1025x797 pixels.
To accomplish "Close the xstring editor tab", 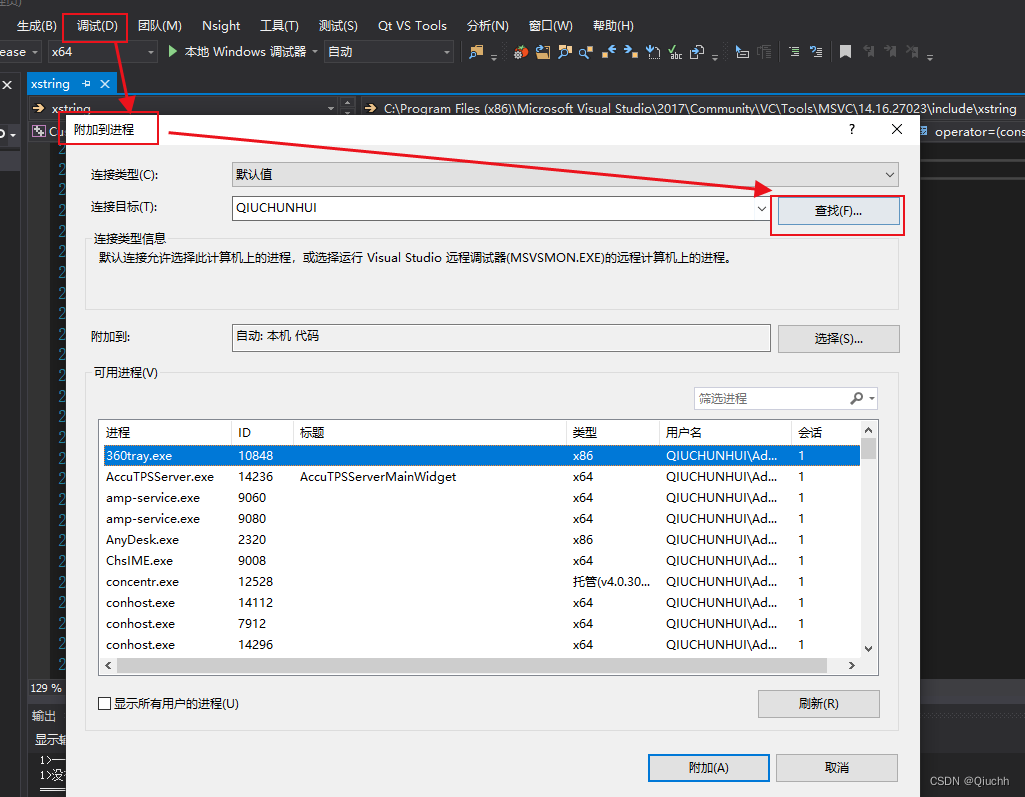I will (105, 84).
